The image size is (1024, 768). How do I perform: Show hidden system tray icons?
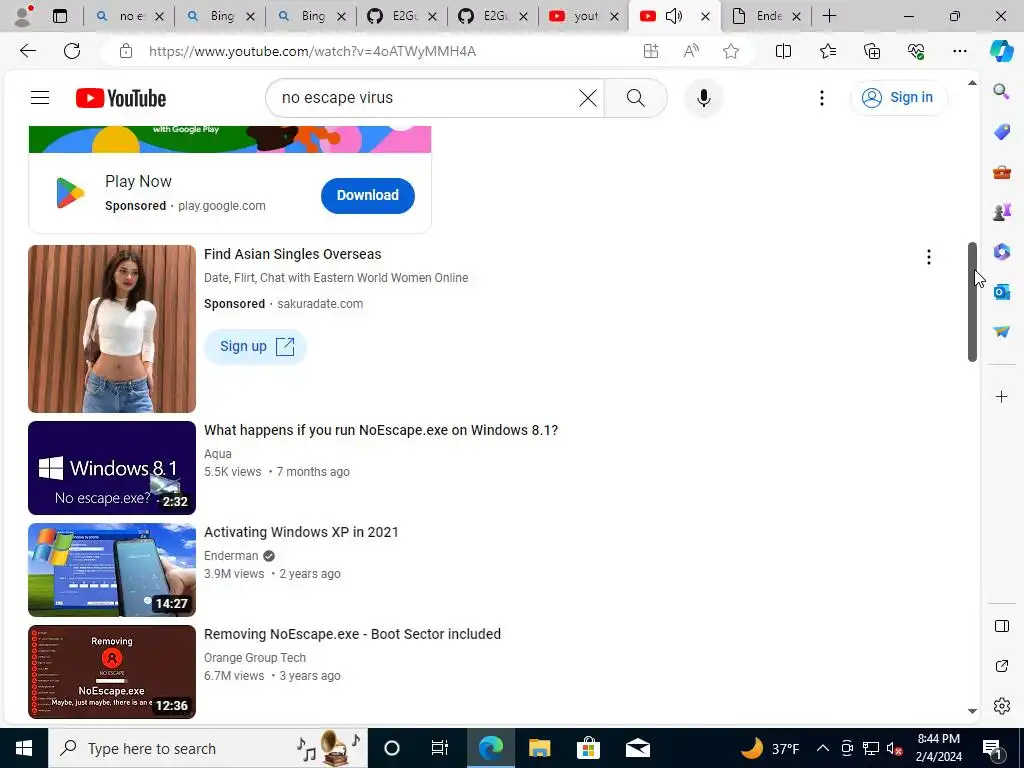click(x=823, y=748)
